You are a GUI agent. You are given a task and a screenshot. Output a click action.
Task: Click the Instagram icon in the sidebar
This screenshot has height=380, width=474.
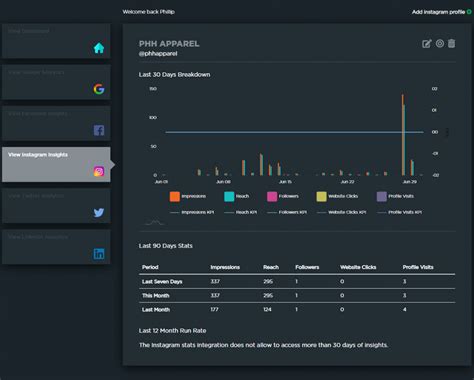(x=99, y=171)
